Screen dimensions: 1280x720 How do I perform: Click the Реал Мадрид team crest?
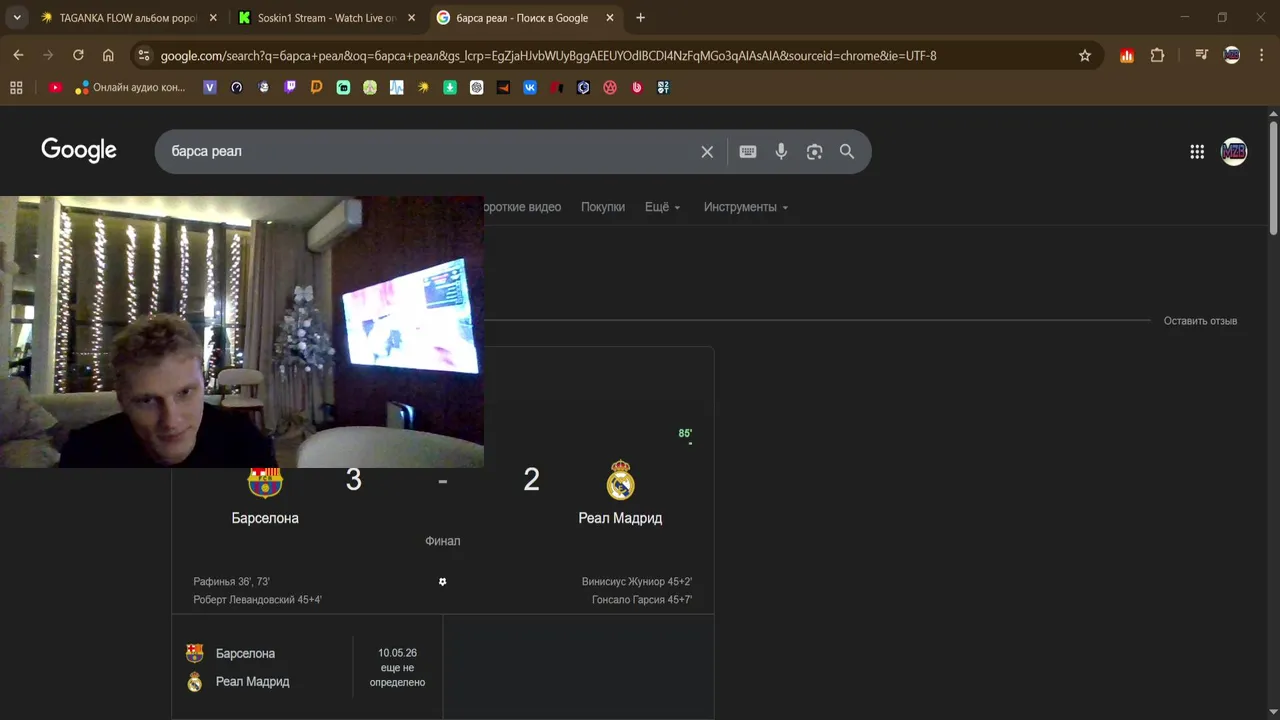point(621,481)
